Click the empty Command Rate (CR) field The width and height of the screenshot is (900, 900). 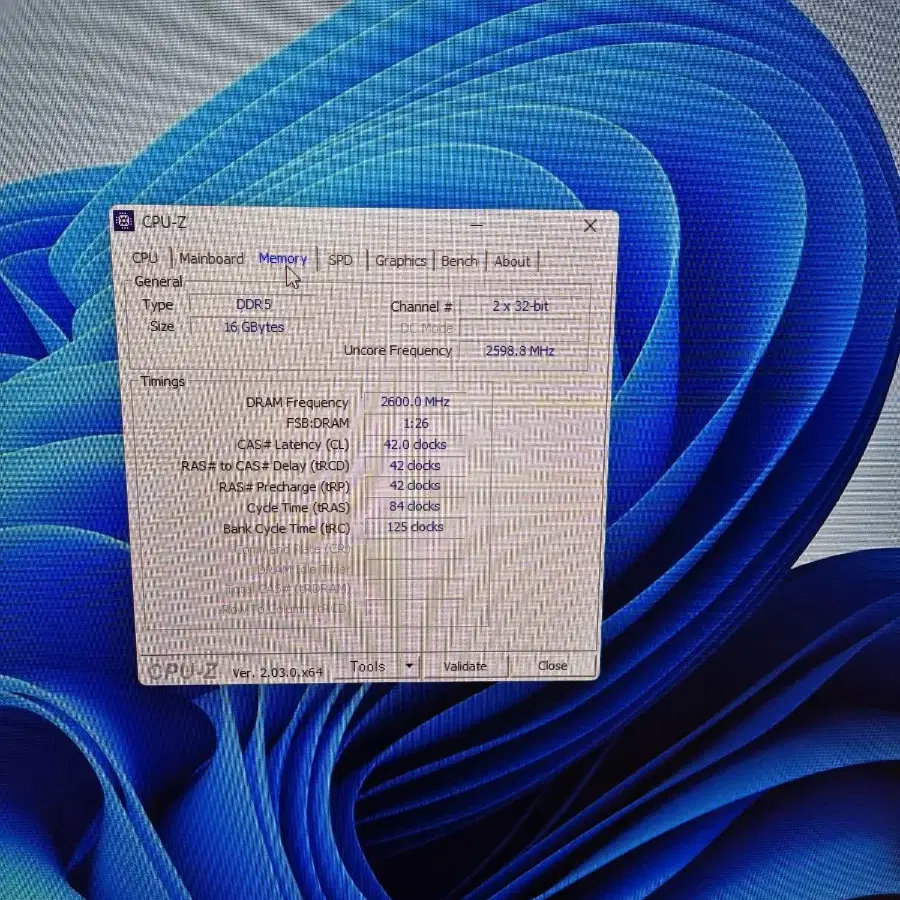point(415,548)
